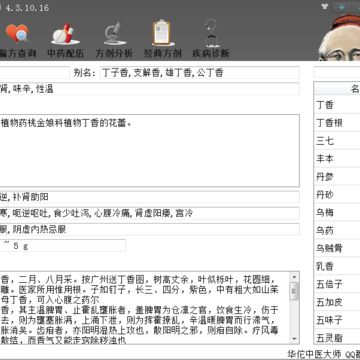
Task: Click the source description text box
Action: pyautogui.click(x=150, y=151)
